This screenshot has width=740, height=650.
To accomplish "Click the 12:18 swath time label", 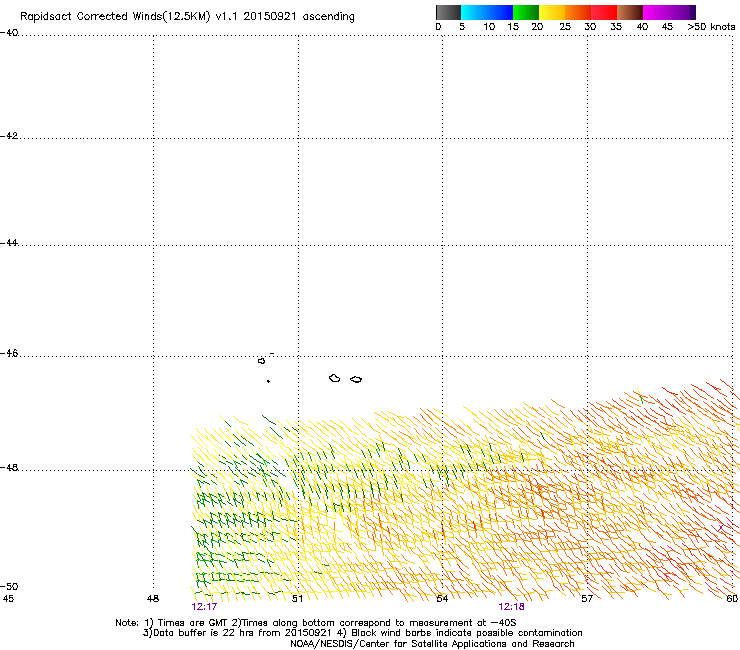I will [x=512, y=607].
